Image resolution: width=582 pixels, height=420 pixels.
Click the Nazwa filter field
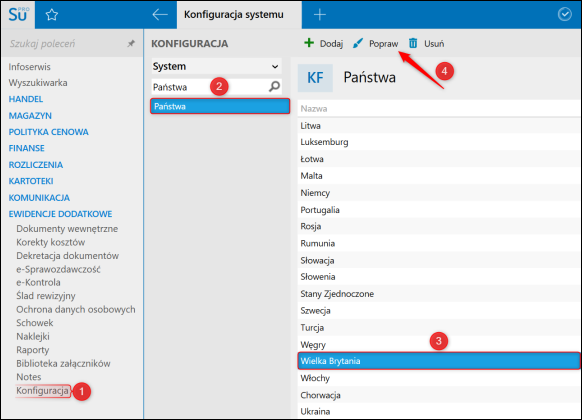(x=438, y=109)
